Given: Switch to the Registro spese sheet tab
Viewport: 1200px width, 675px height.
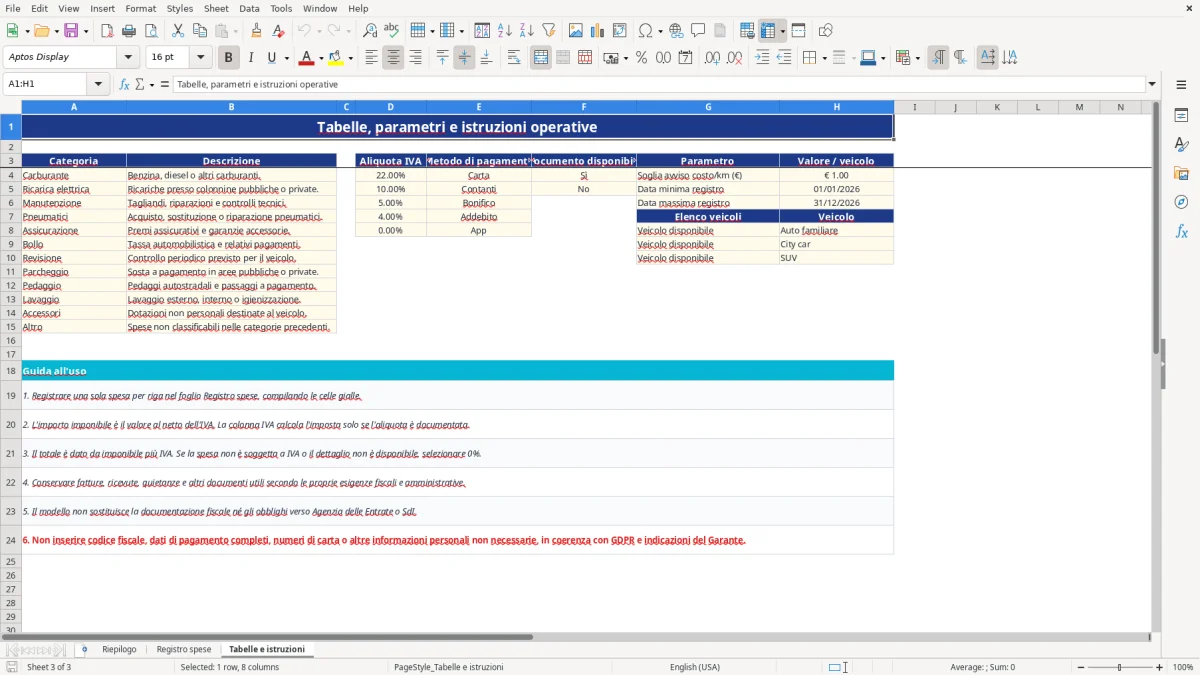Looking at the screenshot, I should coord(184,650).
